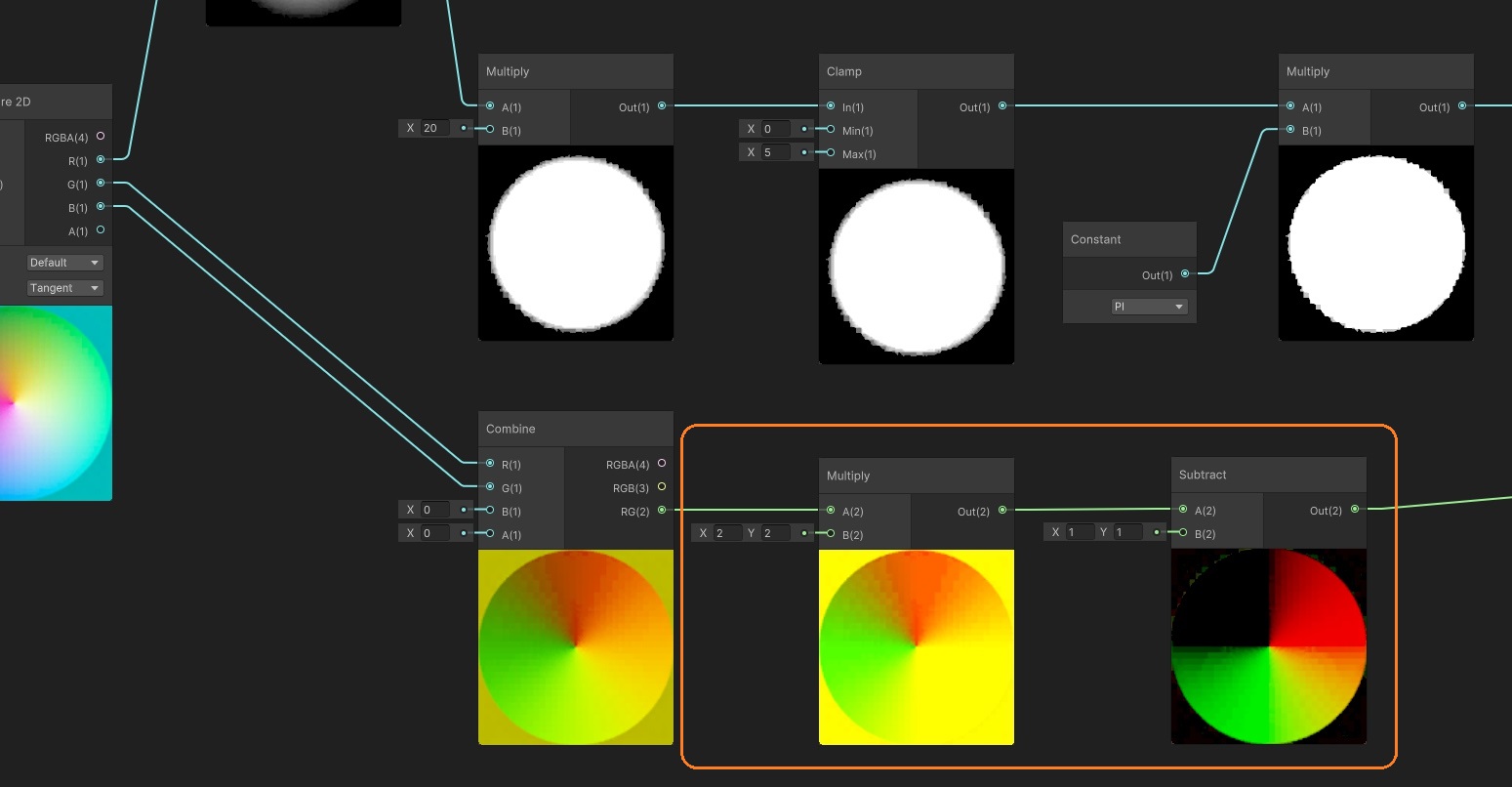Screen dimensions: 1512x787
Task: Click the Clamp Max X field containing 5
Action: pos(776,152)
